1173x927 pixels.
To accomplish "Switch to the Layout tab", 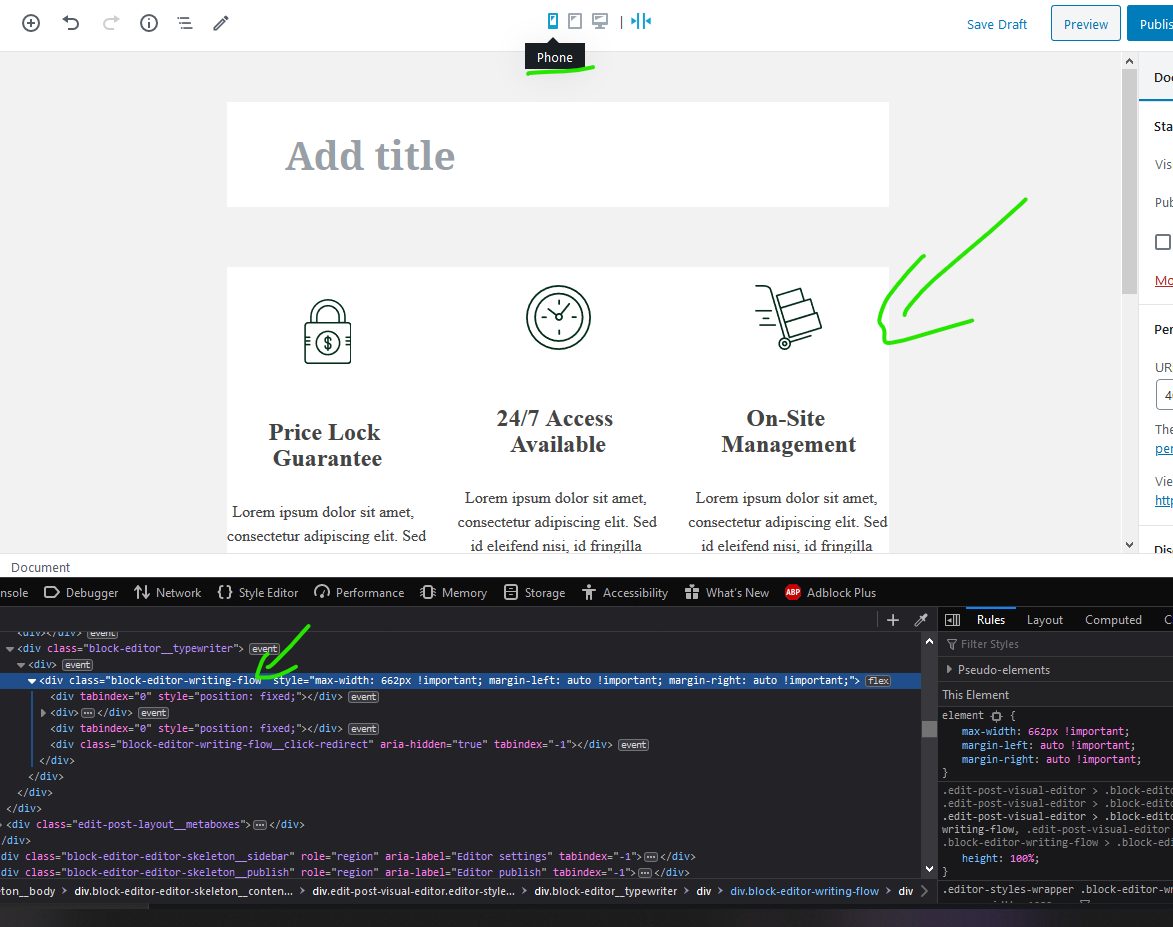I will point(1044,619).
